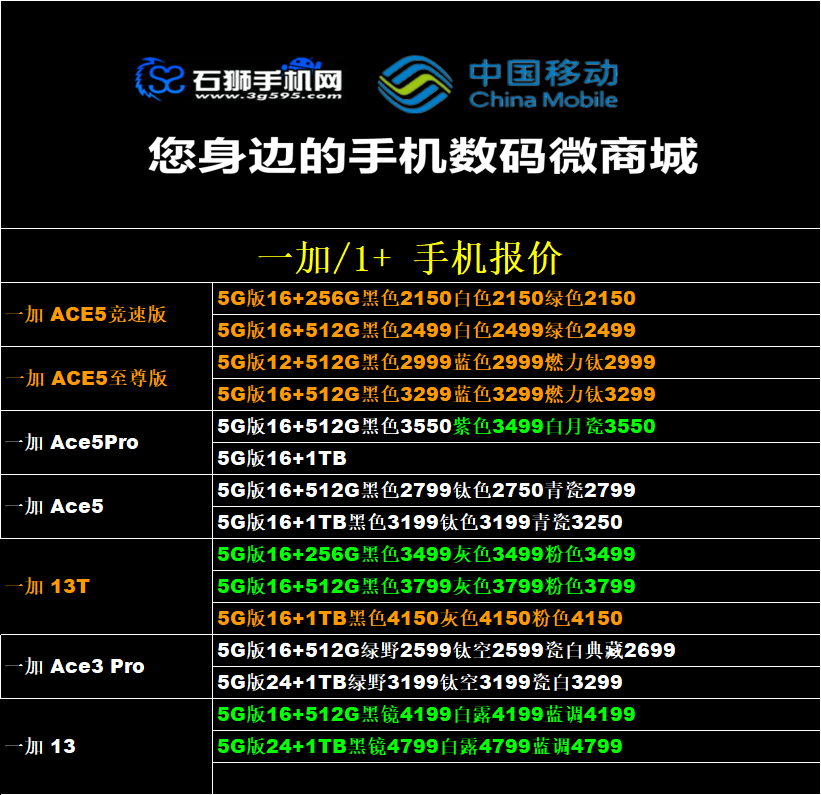Click the 石狮手机网 www.3g595.com text
The image size is (821, 795).
[268, 83]
